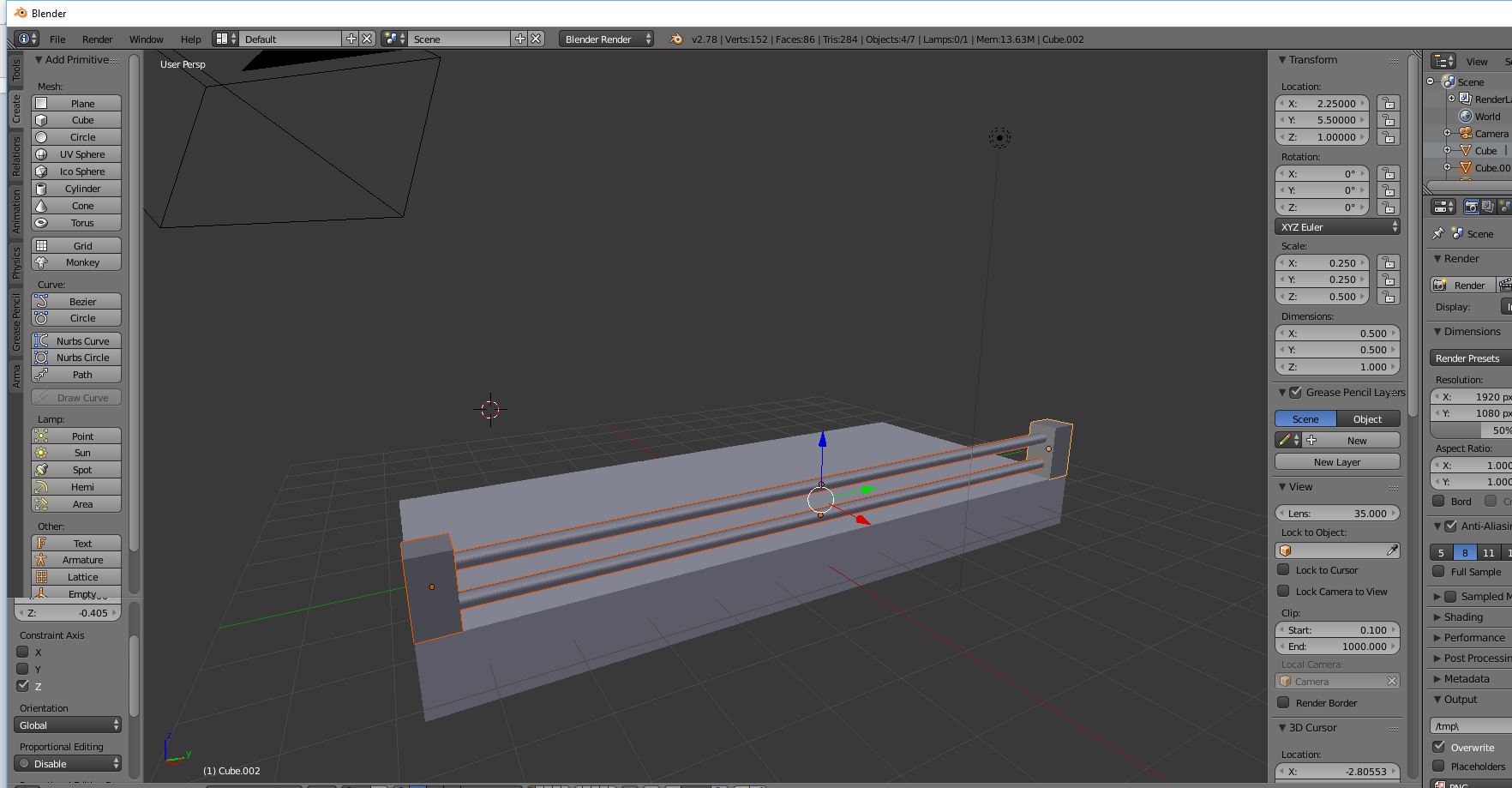Screen dimensions: 1512x788
Task: Enable Render Border checkbox
Action: 1283,702
